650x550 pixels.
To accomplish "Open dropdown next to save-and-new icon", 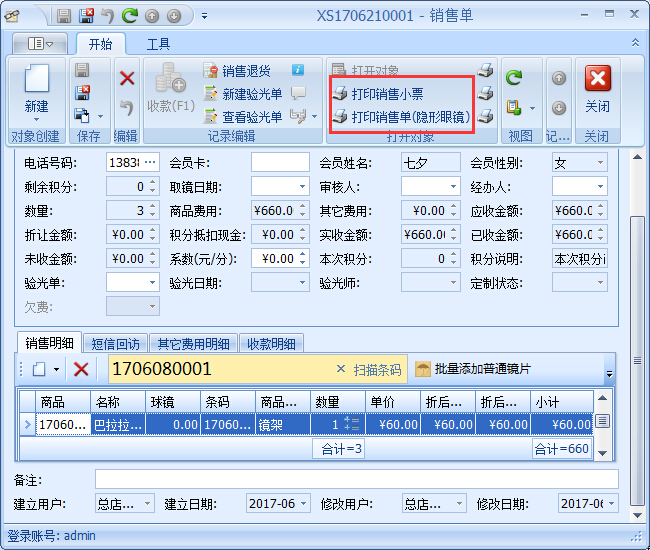I will click(100, 116).
